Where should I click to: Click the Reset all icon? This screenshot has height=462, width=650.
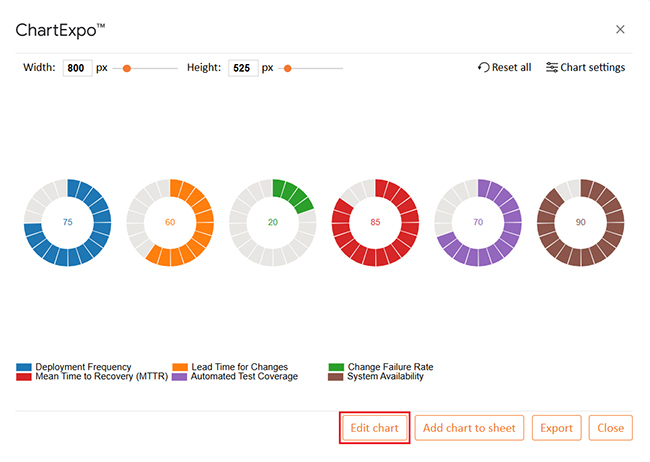[x=484, y=68]
